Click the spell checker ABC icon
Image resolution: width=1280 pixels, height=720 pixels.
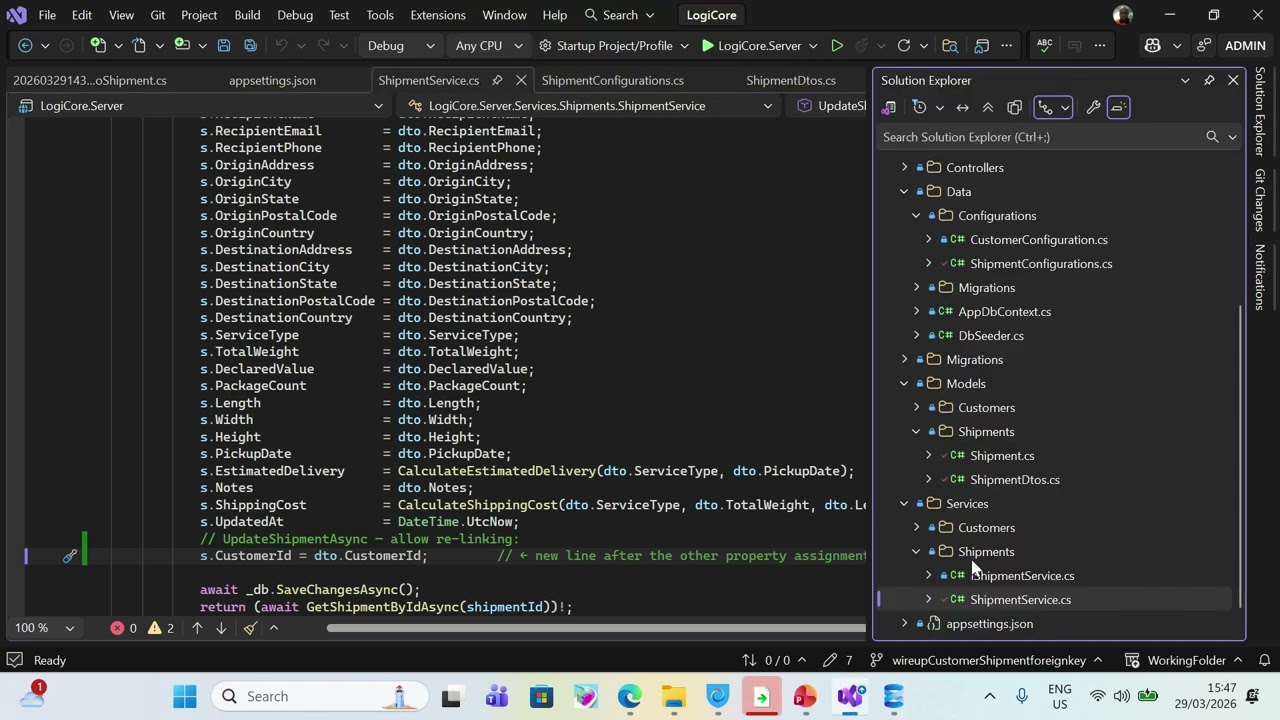pos(1044,45)
